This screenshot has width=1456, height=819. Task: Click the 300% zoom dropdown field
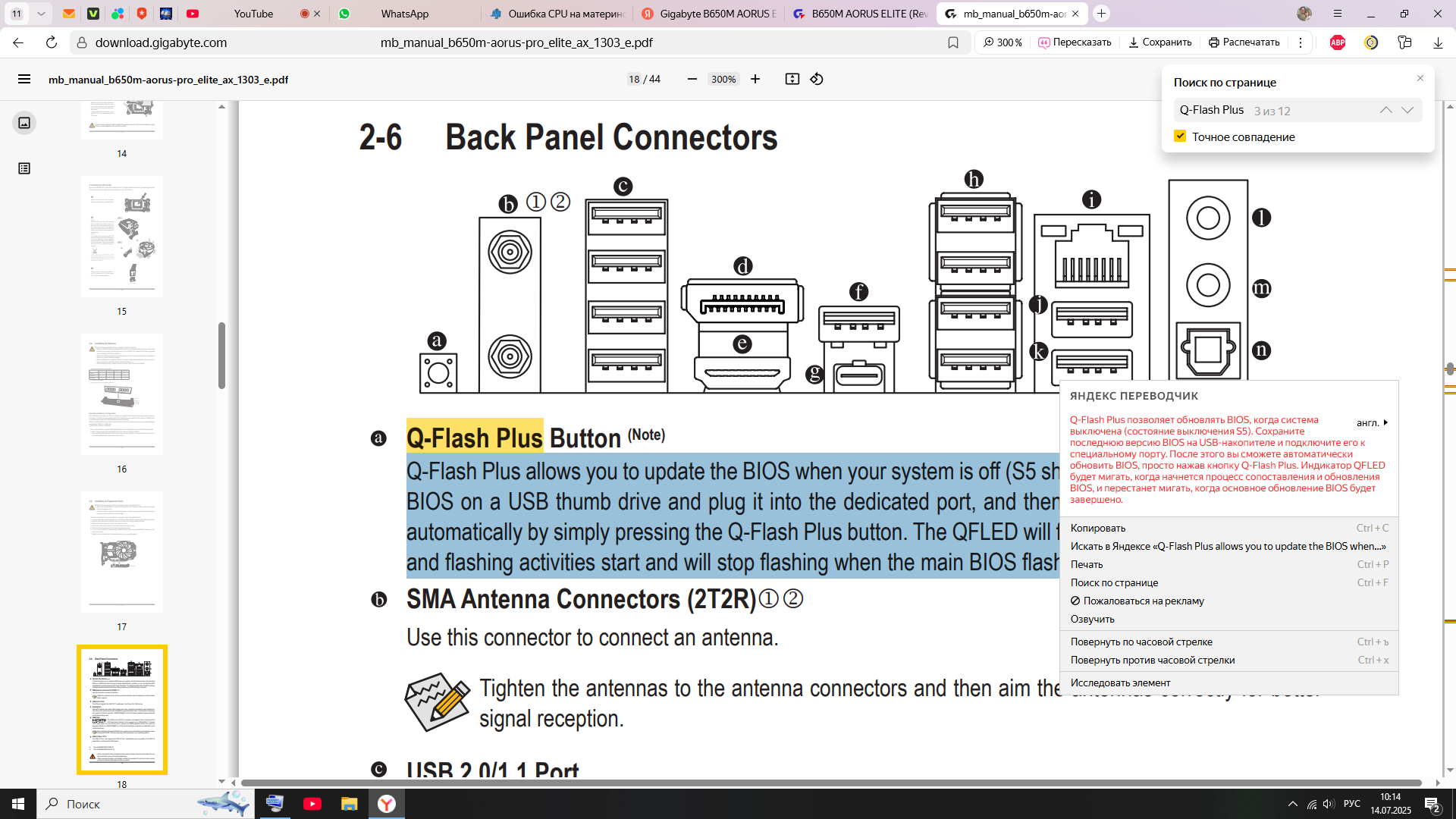[x=723, y=79]
